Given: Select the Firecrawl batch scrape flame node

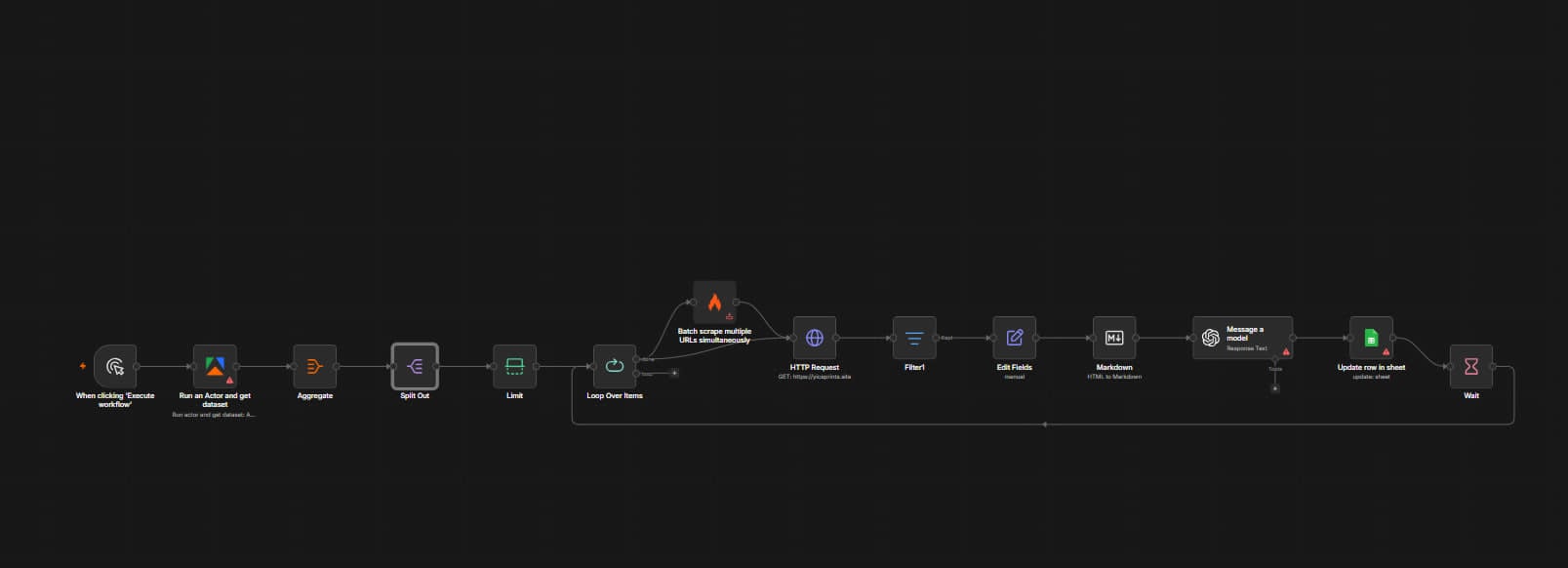Looking at the screenshot, I should click(714, 303).
